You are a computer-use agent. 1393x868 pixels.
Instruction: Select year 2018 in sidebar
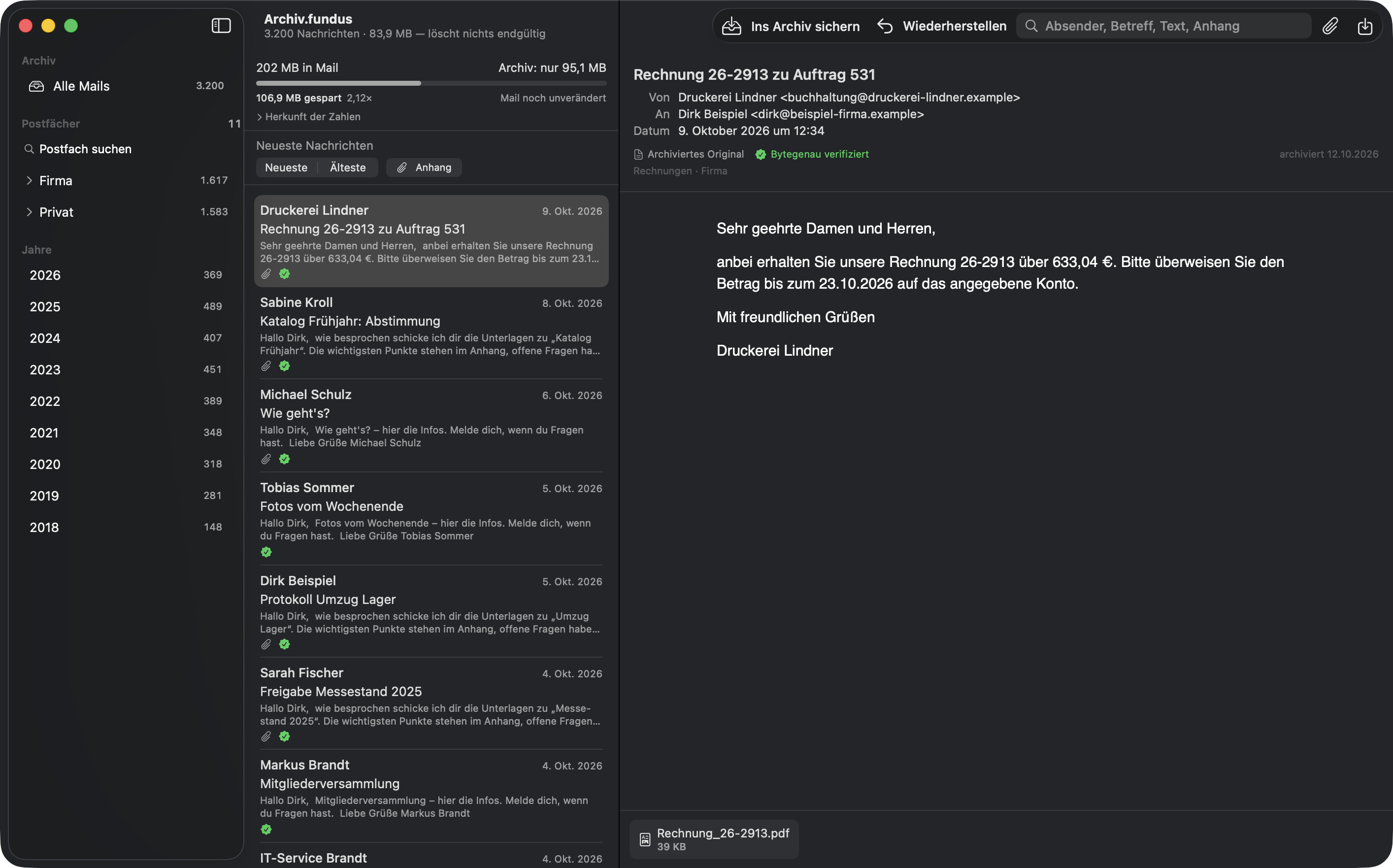pyautogui.click(x=126, y=527)
